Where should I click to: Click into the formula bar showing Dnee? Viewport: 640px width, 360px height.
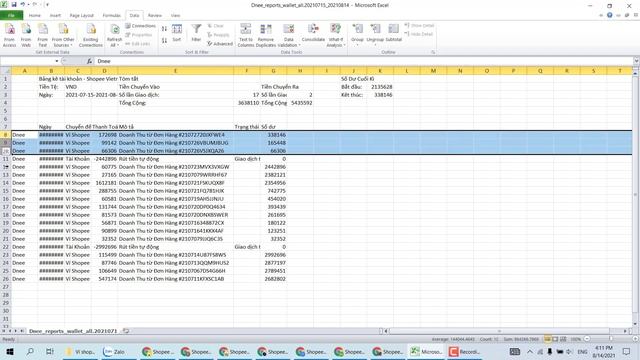[x=363, y=61]
